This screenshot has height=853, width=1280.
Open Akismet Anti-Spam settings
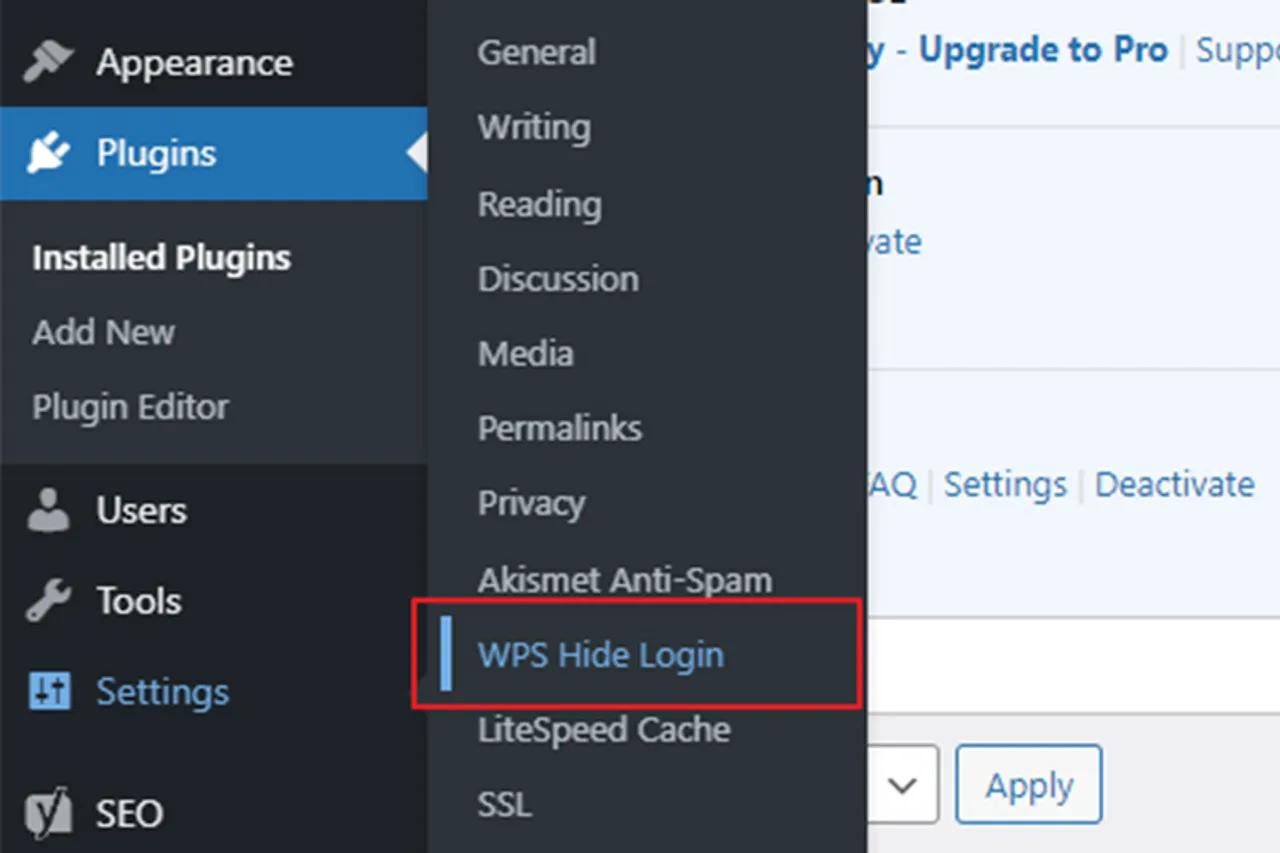(x=625, y=580)
